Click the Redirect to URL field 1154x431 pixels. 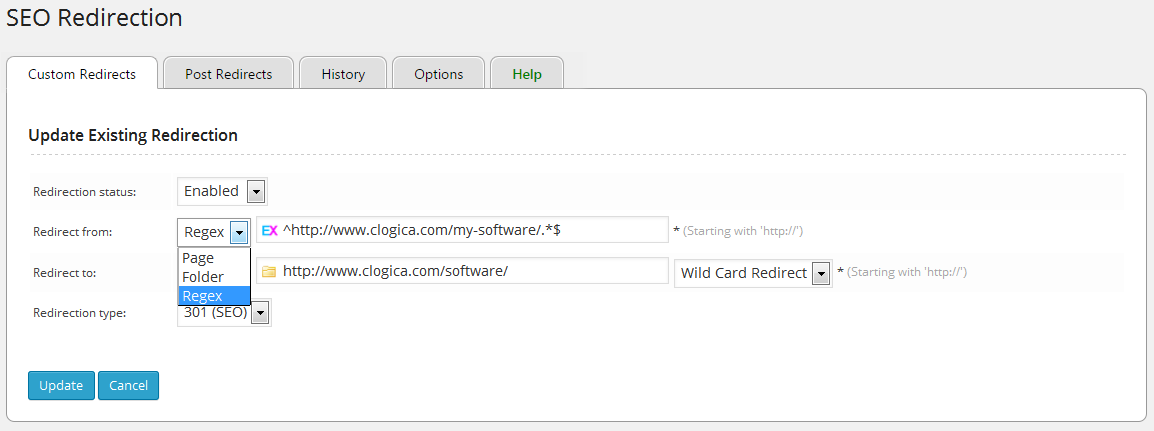click(x=470, y=271)
